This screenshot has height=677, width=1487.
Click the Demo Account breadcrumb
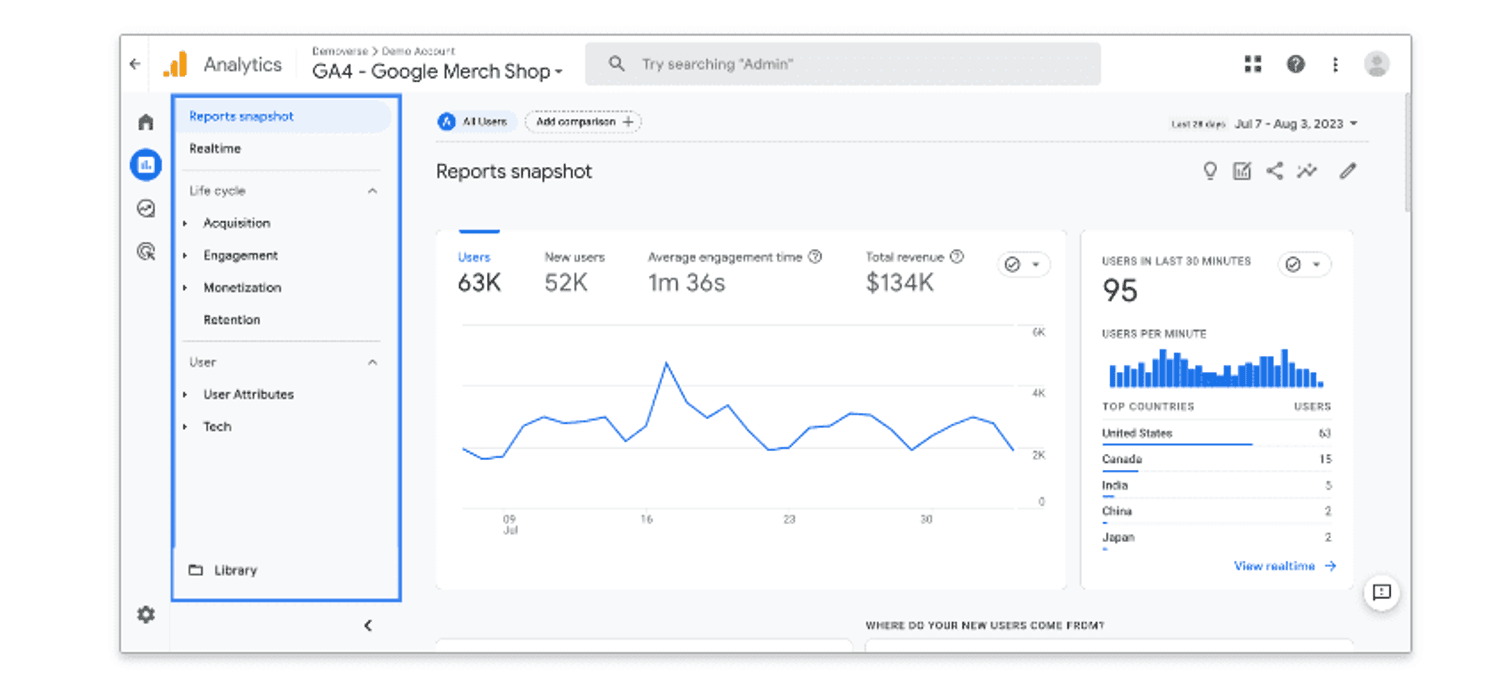(419, 51)
